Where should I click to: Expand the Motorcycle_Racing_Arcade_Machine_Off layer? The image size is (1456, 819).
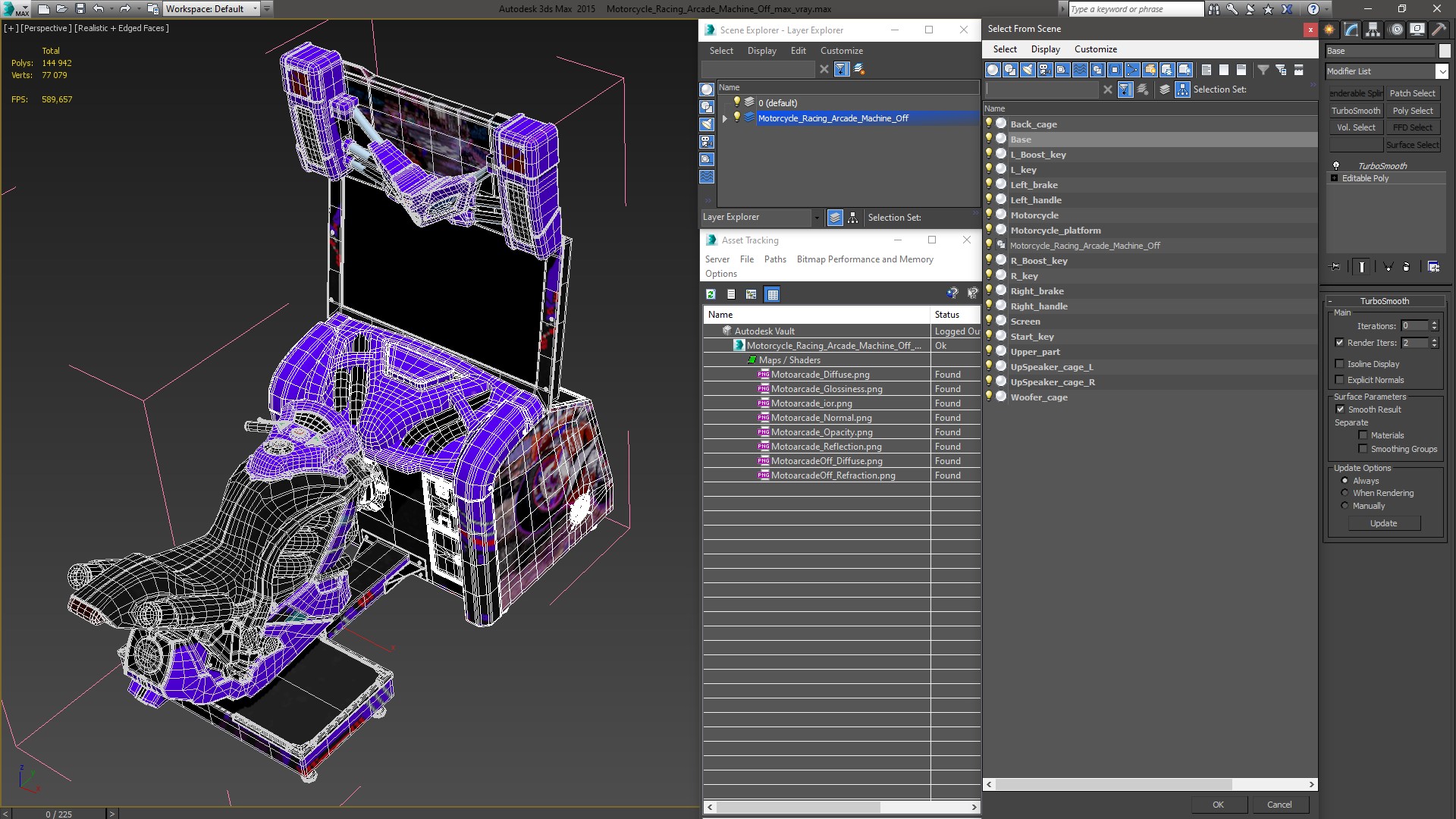click(x=724, y=118)
